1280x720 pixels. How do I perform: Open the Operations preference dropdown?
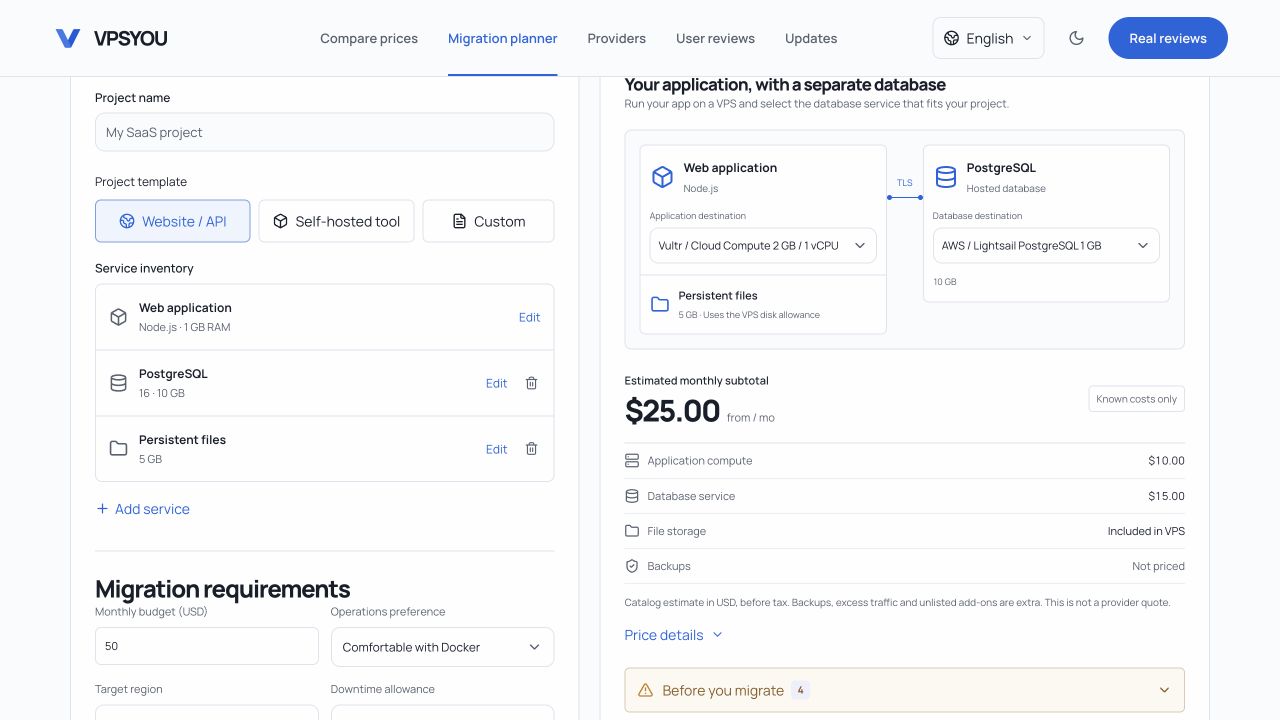pos(442,647)
